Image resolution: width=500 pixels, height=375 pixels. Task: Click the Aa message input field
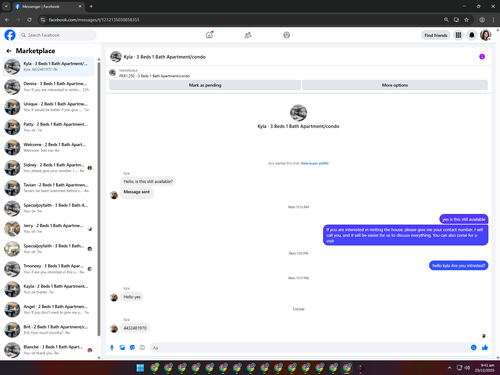click(x=309, y=348)
